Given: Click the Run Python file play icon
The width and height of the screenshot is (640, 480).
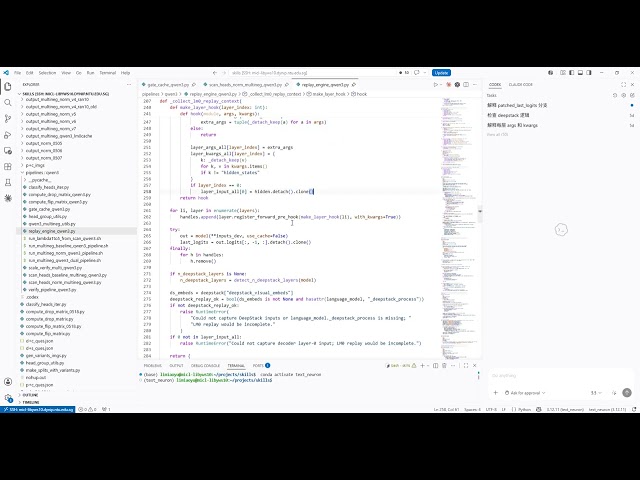Looking at the screenshot, I should (436, 84).
